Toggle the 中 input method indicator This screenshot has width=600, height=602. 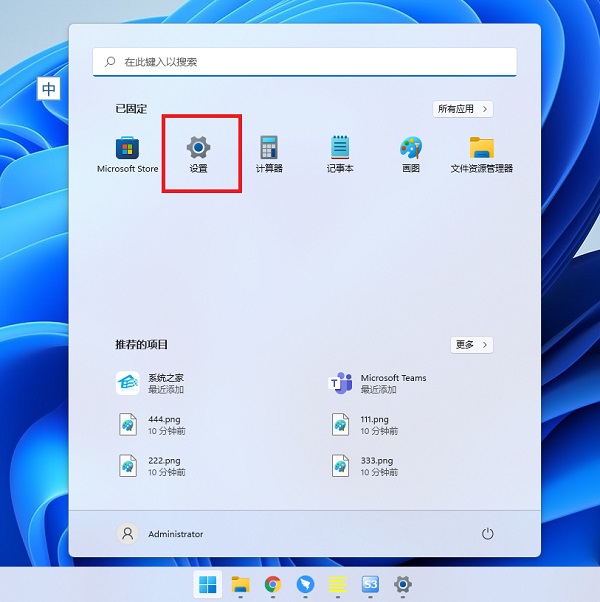pos(49,89)
